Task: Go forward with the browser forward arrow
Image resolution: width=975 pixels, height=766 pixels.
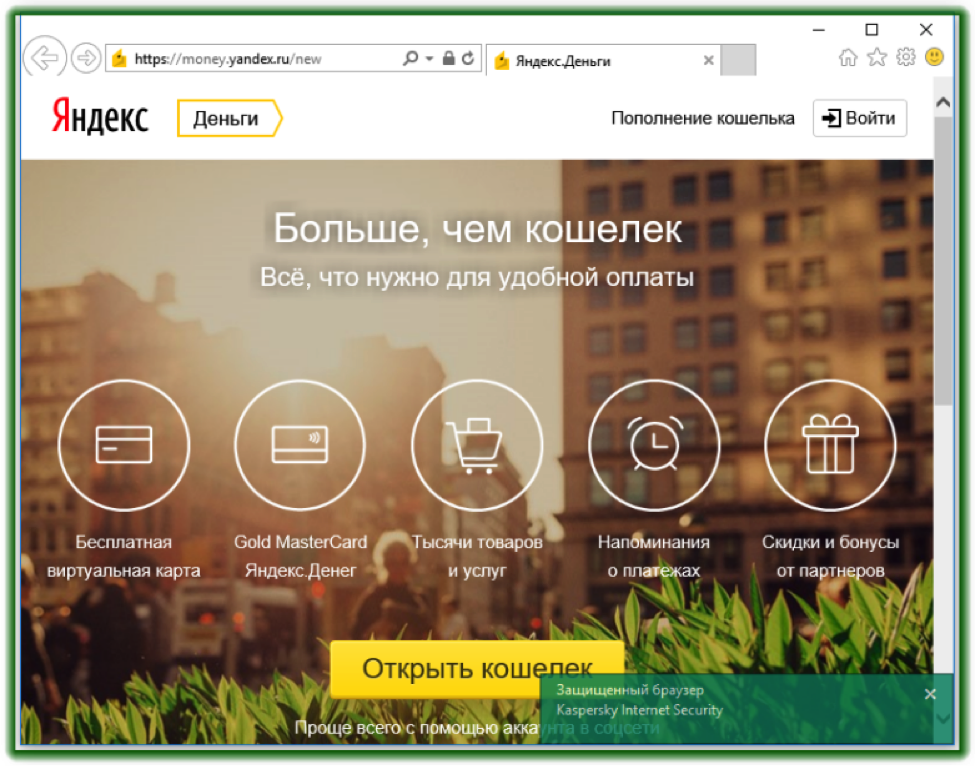Action: click(x=86, y=58)
